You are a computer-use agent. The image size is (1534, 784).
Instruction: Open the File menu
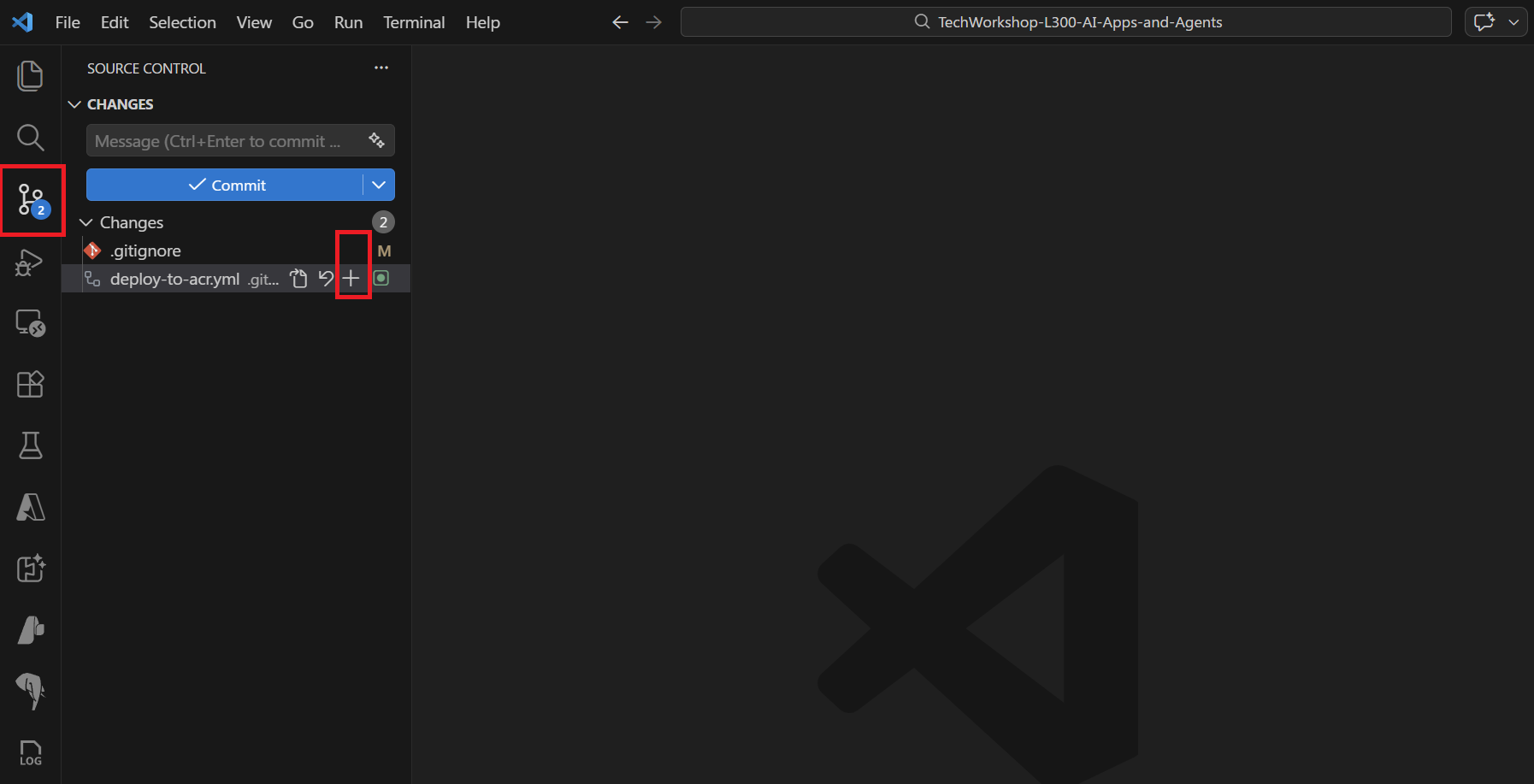coord(68,22)
